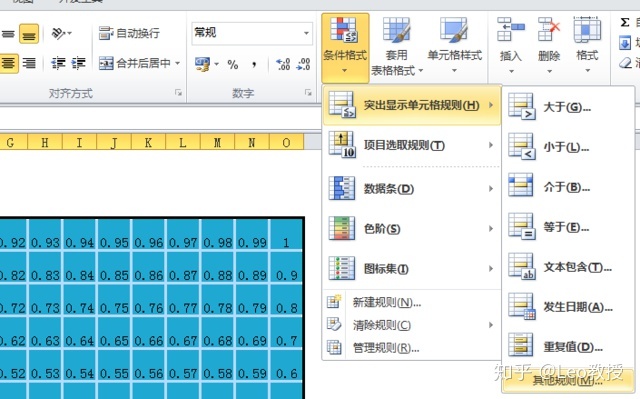Open 清除规则 clear rules submenu
640x399 pixels.
click(412, 325)
